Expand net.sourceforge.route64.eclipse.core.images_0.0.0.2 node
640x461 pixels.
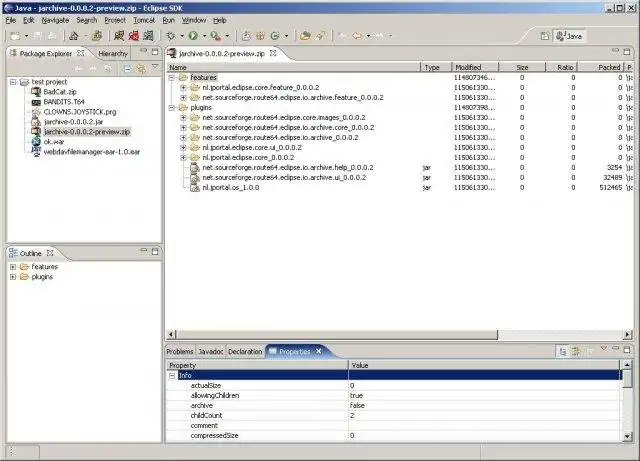183,118
